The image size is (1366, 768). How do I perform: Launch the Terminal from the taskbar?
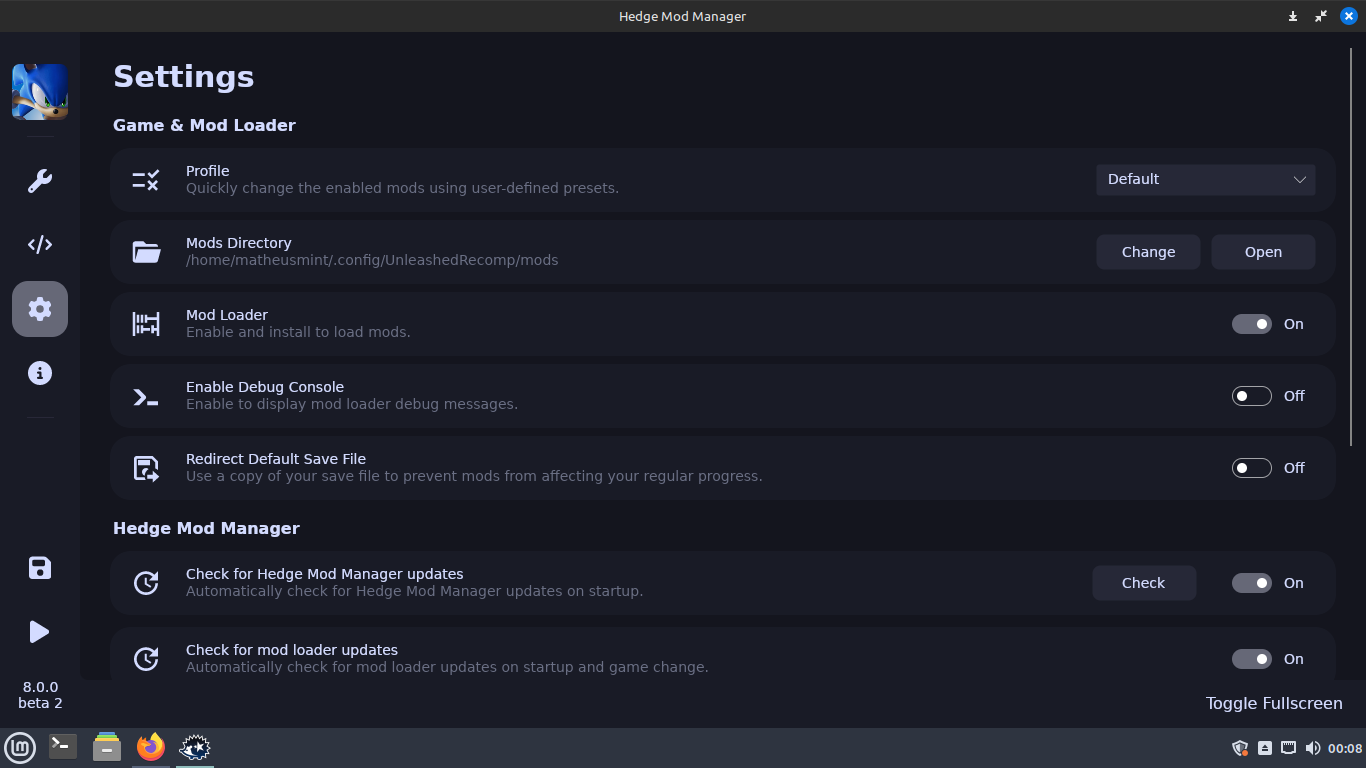click(x=63, y=746)
